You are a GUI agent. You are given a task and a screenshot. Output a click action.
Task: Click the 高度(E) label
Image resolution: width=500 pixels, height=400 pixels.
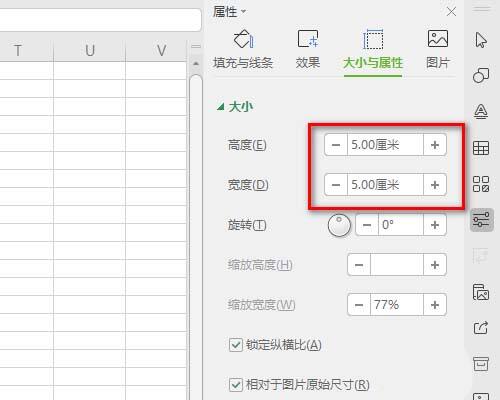(x=247, y=145)
